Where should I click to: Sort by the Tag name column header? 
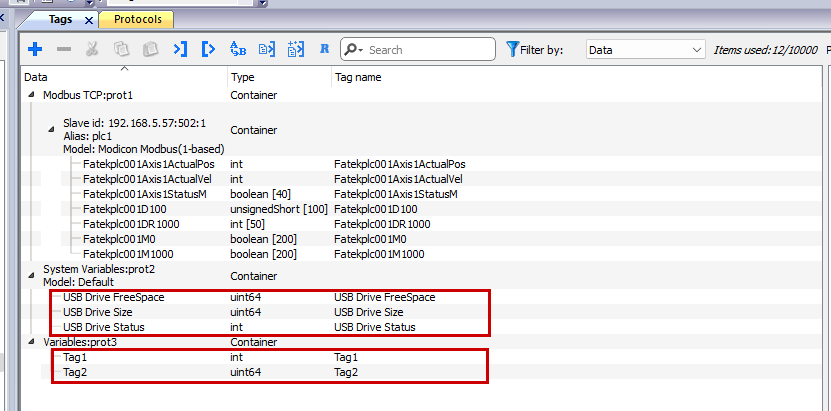tap(357, 77)
